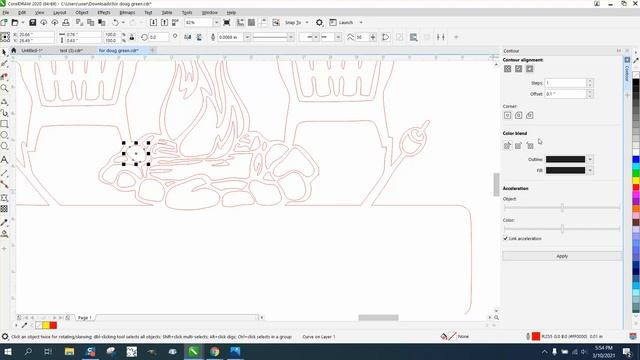This screenshot has width=640, height=360.
Task: Click the Paste icon in the toolbar
Action: click(102, 22)
